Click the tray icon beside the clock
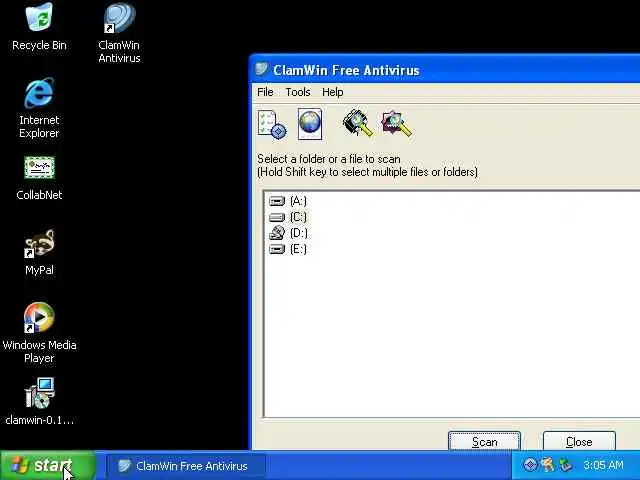Screen dimensions: 640x480 coord(565,464)
